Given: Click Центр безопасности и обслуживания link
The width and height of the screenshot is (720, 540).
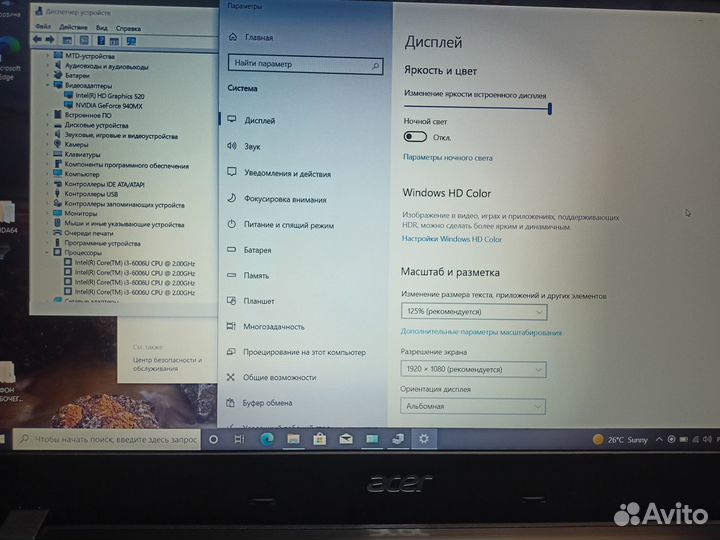Looking at the screenshot, I should (x=168, y=364).
